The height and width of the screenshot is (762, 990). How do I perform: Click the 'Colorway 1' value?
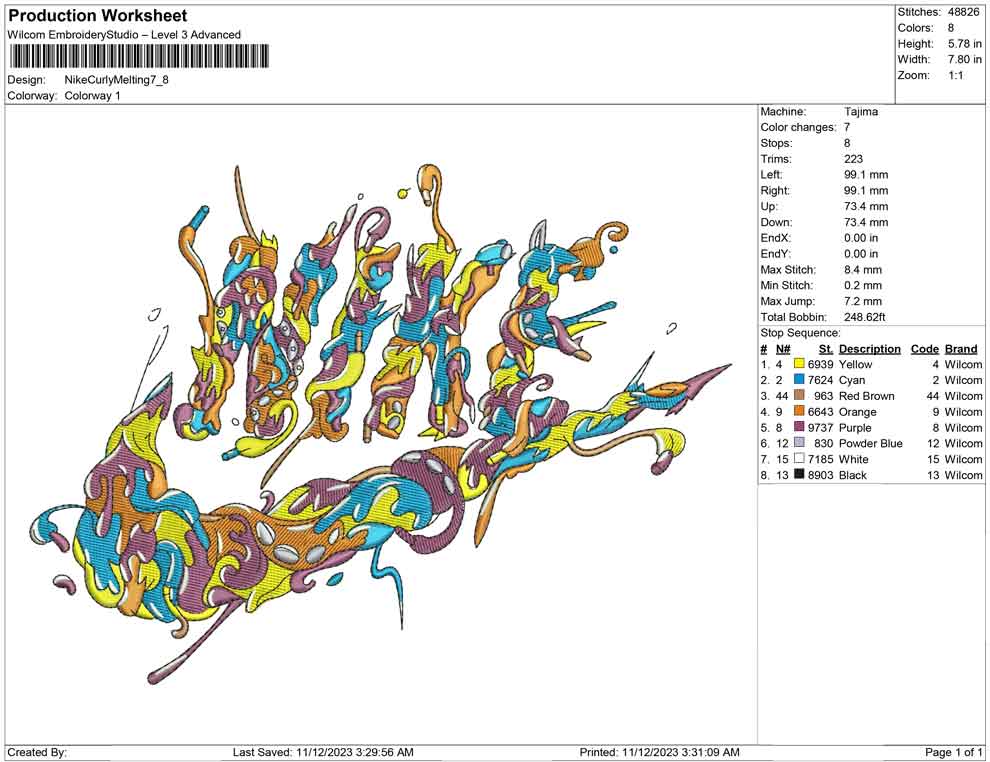point(92,96)
